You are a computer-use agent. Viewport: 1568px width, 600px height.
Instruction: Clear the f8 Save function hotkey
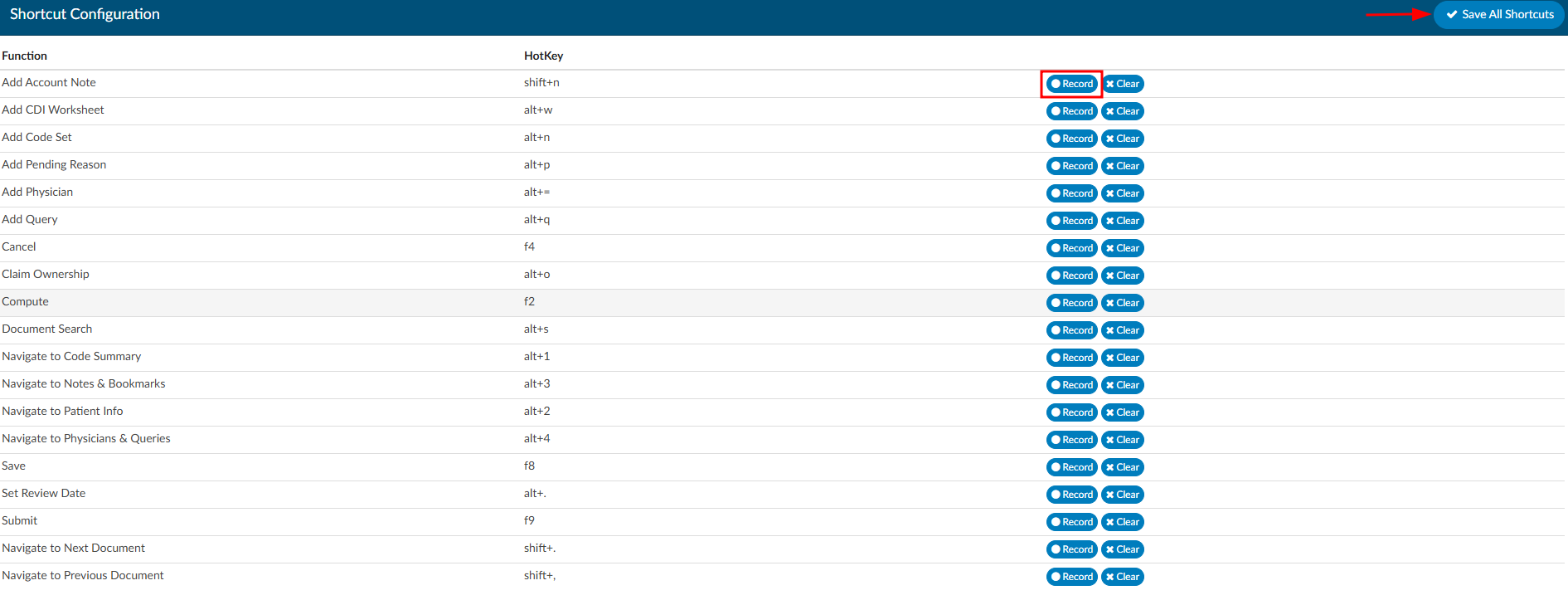click(x=1122, y=467)
